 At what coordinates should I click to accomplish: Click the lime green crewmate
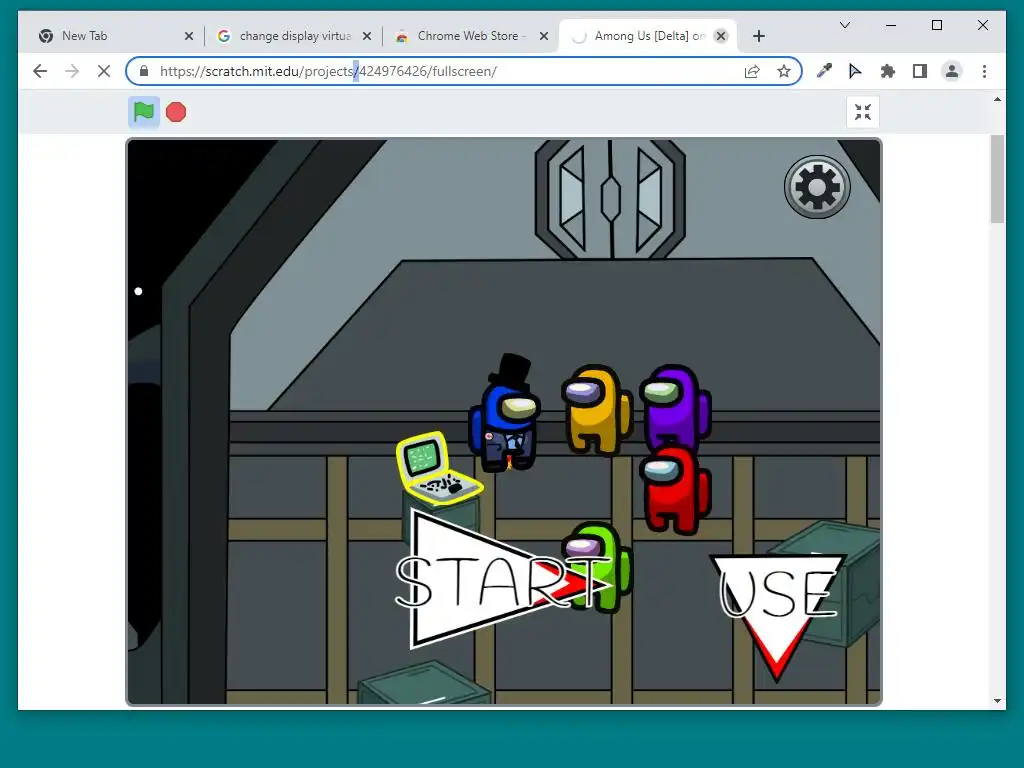(x=598, y=566)
